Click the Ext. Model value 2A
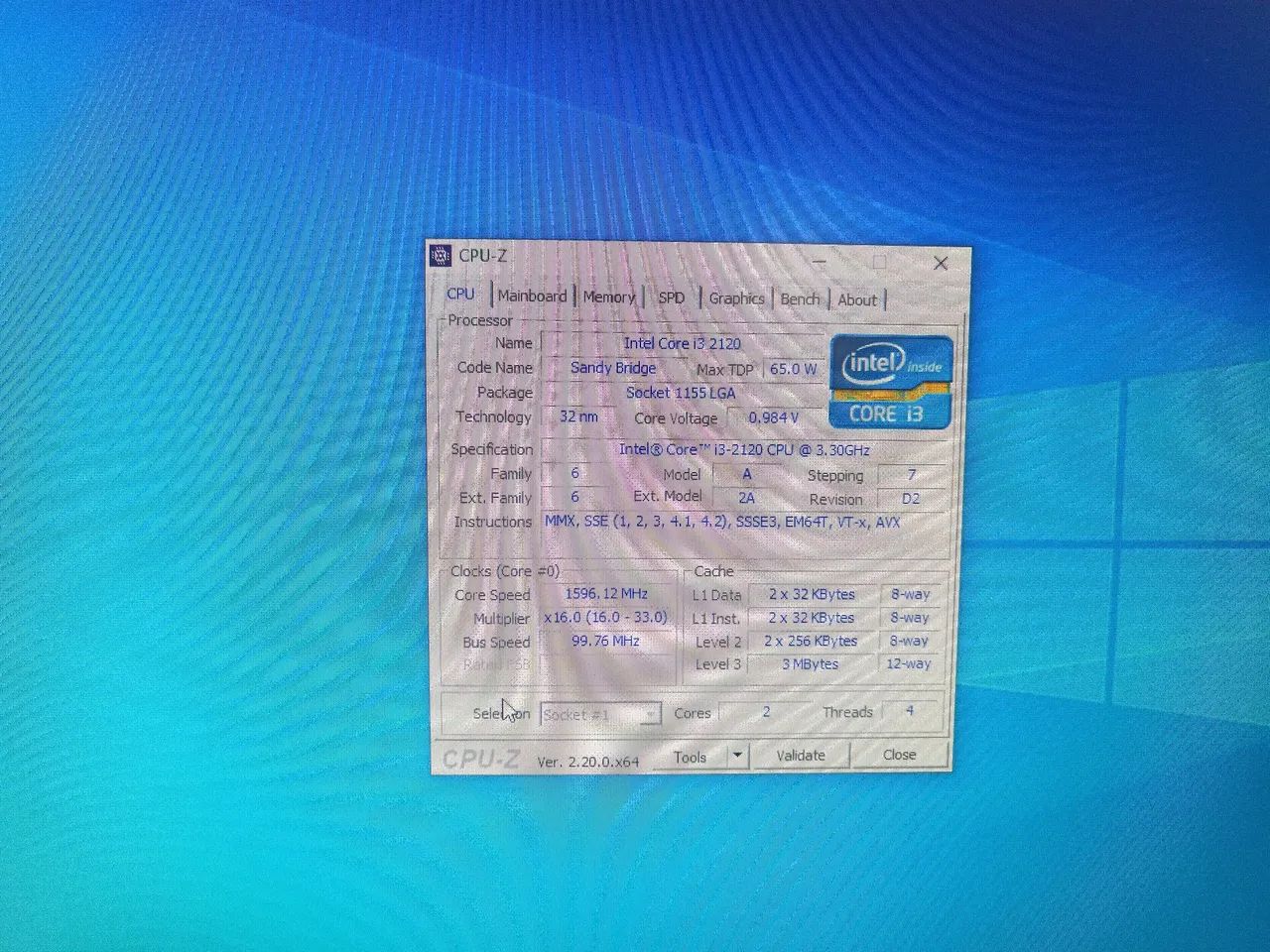Viewport: 1270px width, 952px height. pos(746,498)
